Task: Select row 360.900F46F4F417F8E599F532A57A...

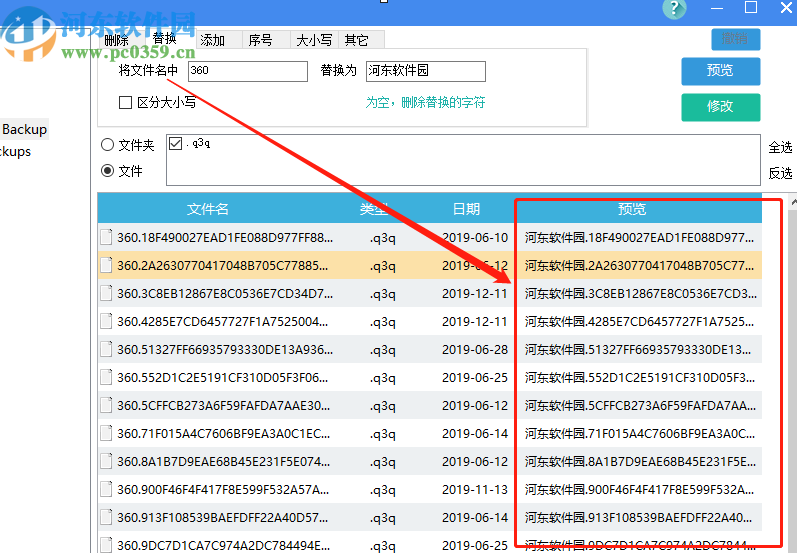Action: 430,488
